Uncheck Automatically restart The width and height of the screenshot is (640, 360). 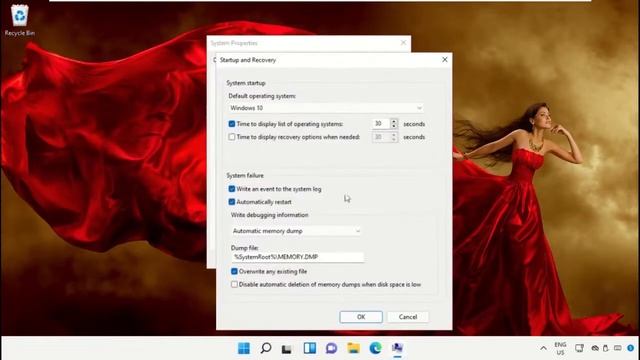(x=232, y=202)
